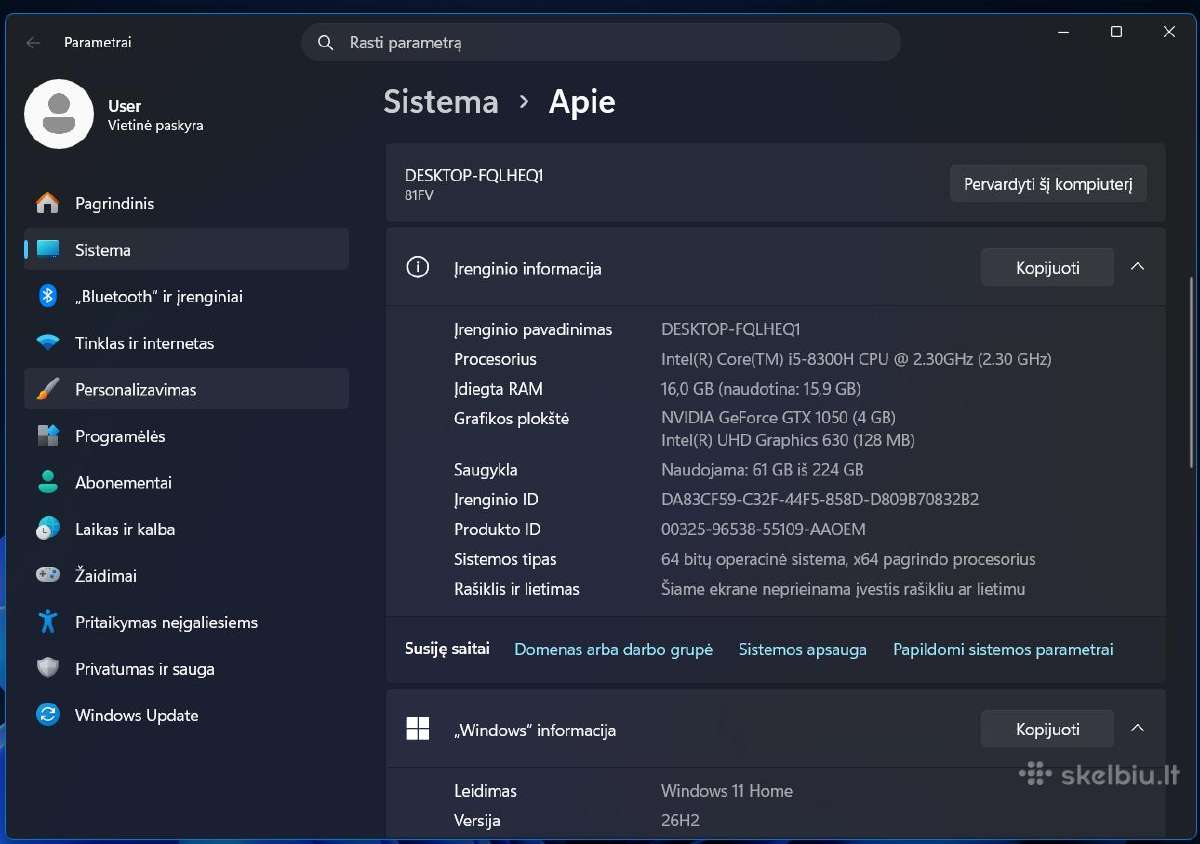Maximize the Parametrai window
The height and width of the screenshot is (844, 1200).
coord(1116,32)
